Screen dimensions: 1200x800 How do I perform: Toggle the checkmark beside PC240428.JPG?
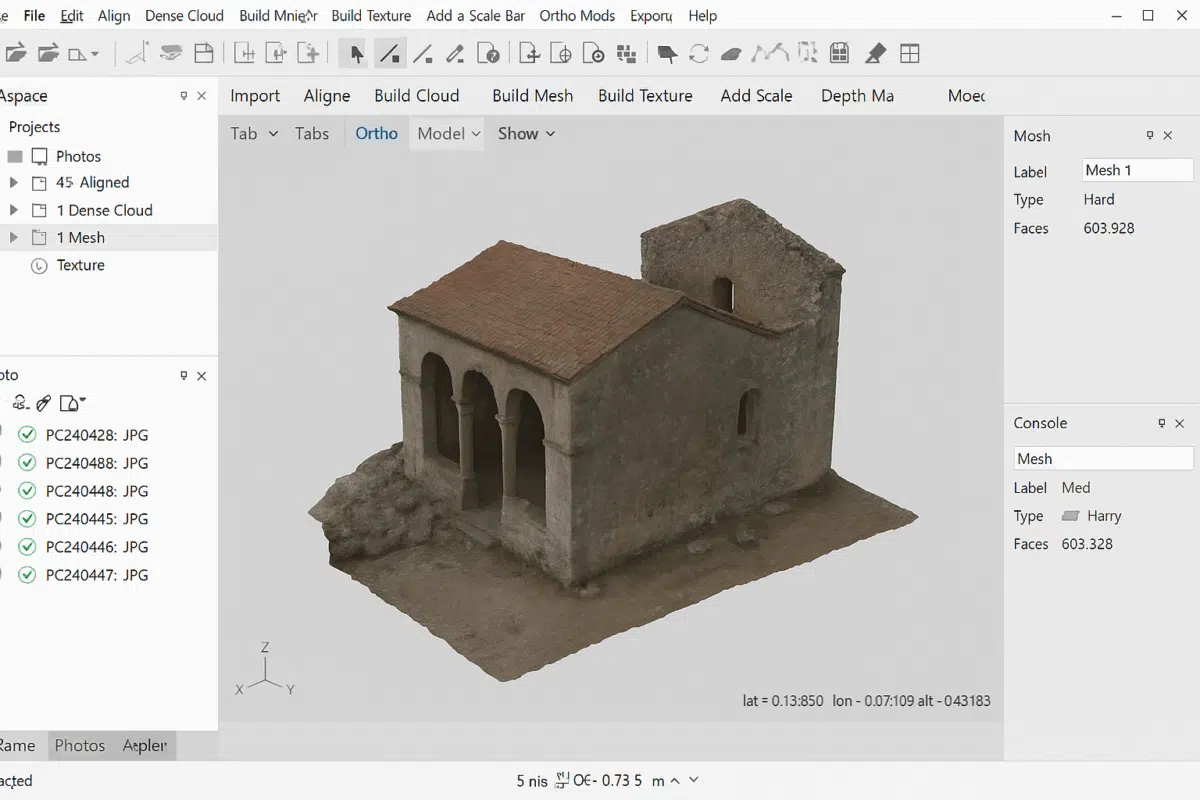[26, 435]
